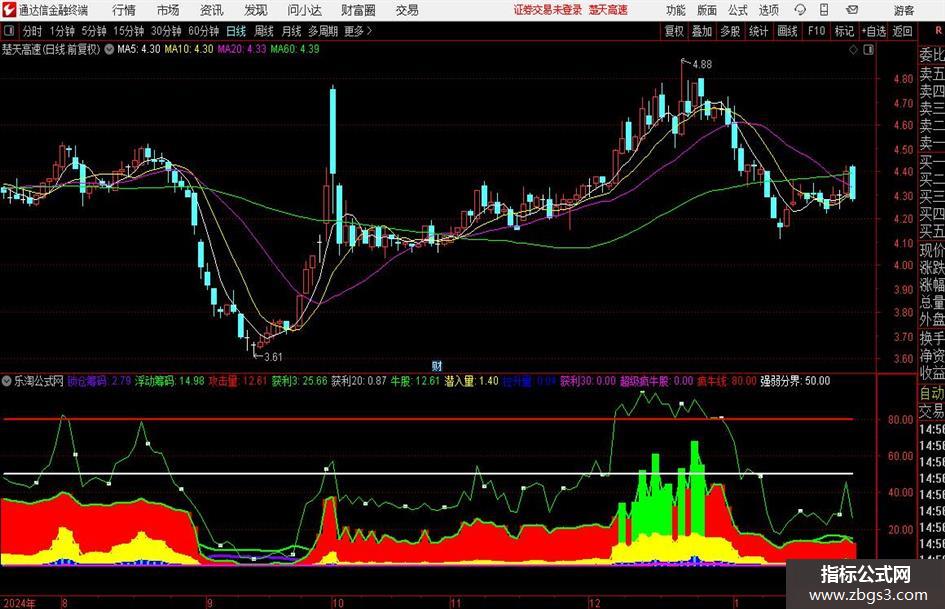This screenshot has height=609, width=945.
Task: Click the 2024年 date axis label
Action: pos(20,603)
